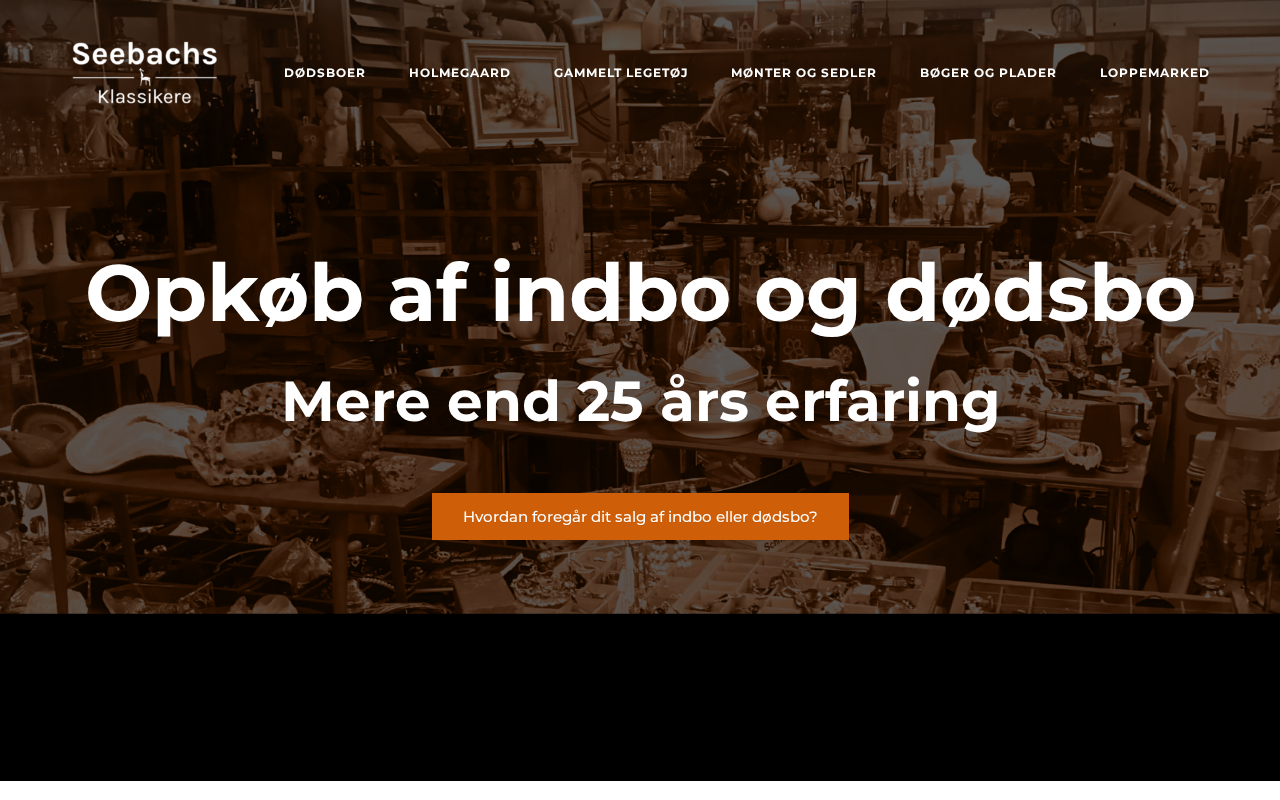Image resolution: width=1280 pixels, height=800 pixels.
Task: Click the Seebachs Klassikere logo
Action: (x=145, y=73)
